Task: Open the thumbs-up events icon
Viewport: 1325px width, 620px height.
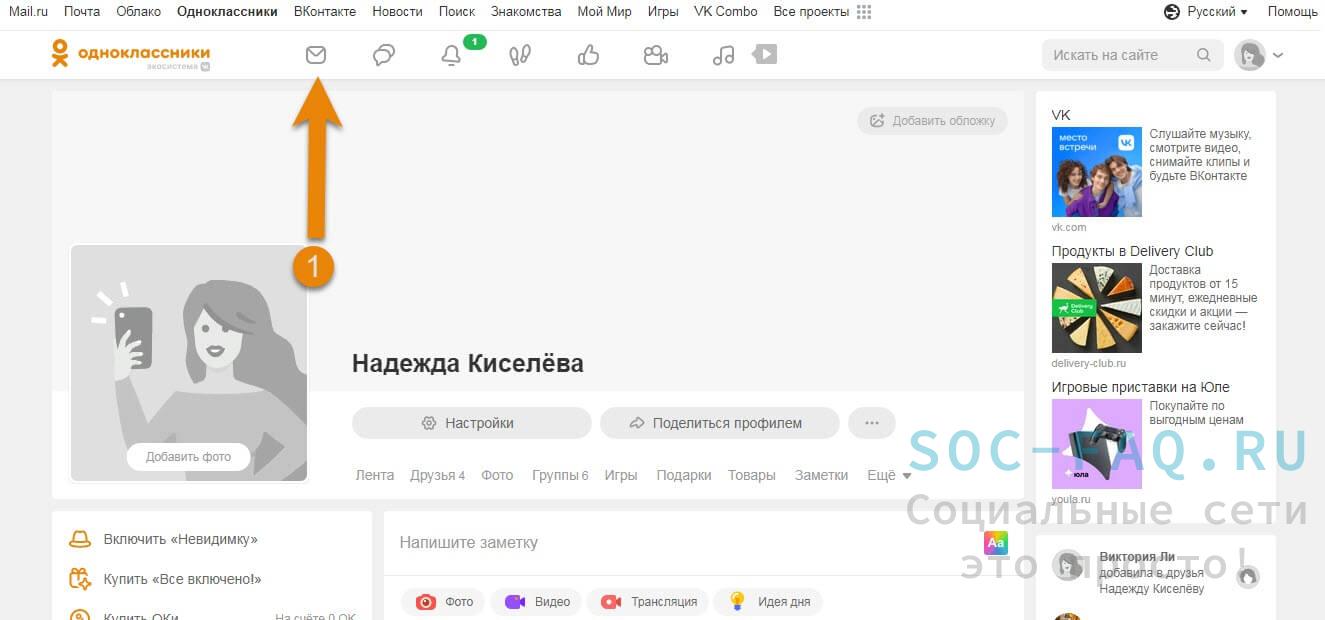Action: pyautogui.click(x=588, y=55)
